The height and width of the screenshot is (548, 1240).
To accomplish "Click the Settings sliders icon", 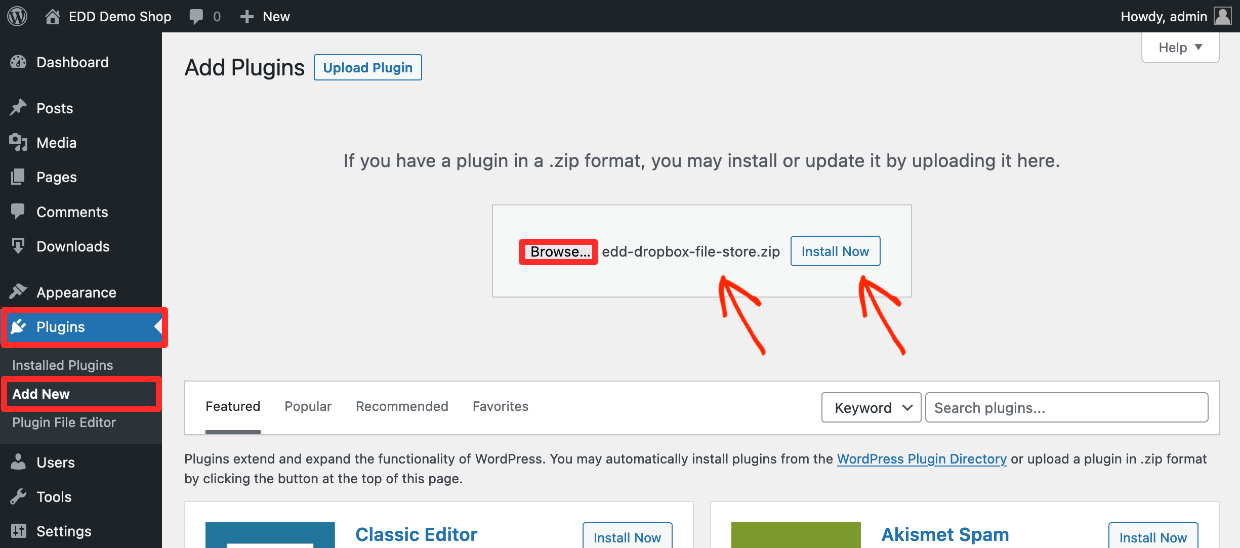I will click(x=18, y=531).
